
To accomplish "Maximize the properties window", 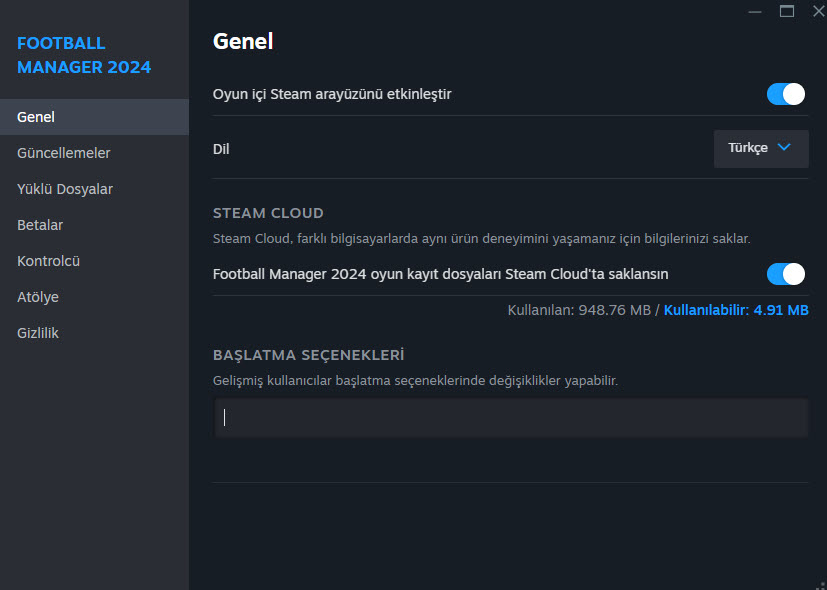I will [x=786, y=11].
